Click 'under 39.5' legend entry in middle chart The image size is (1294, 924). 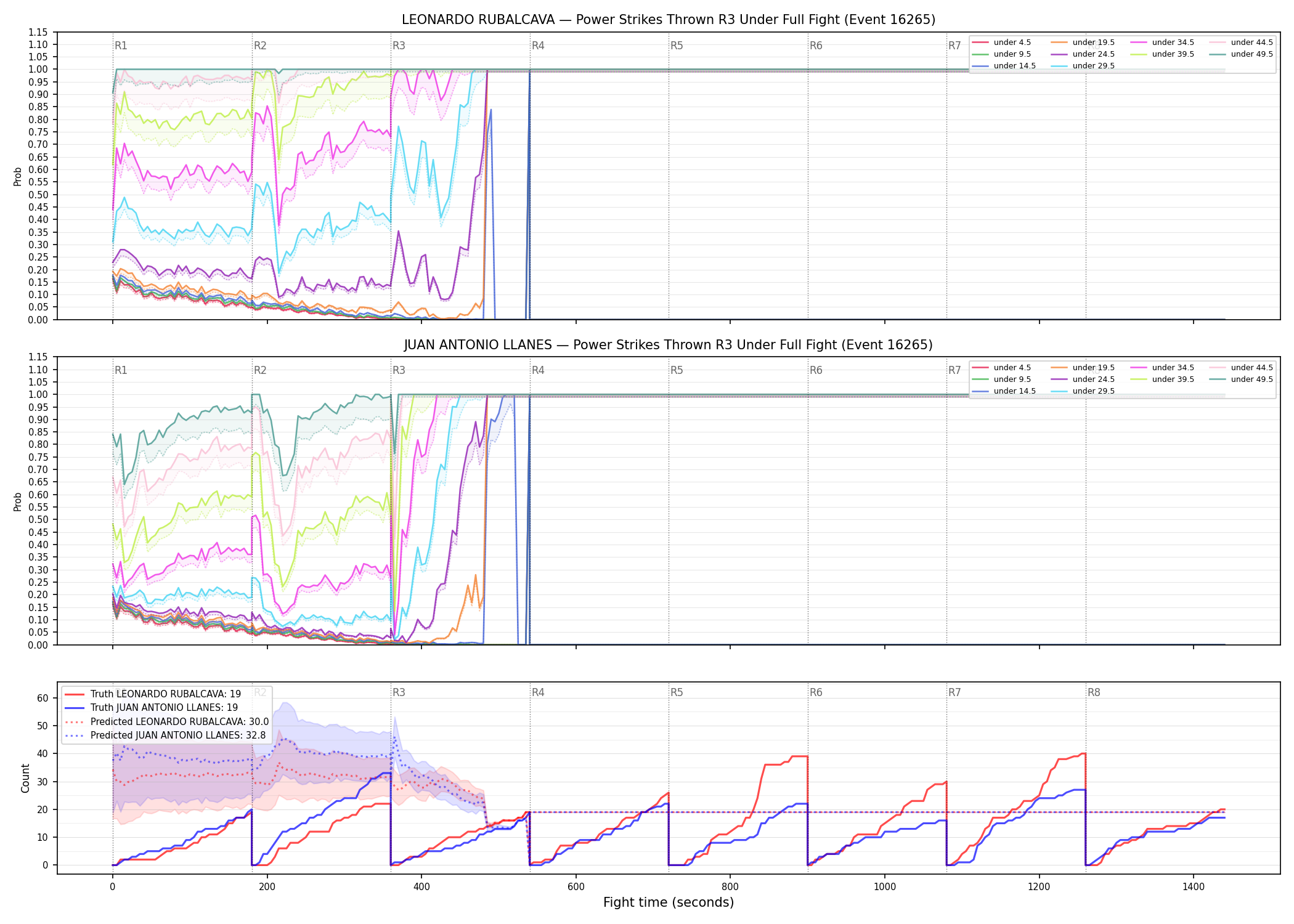[x=1162, y=379]
